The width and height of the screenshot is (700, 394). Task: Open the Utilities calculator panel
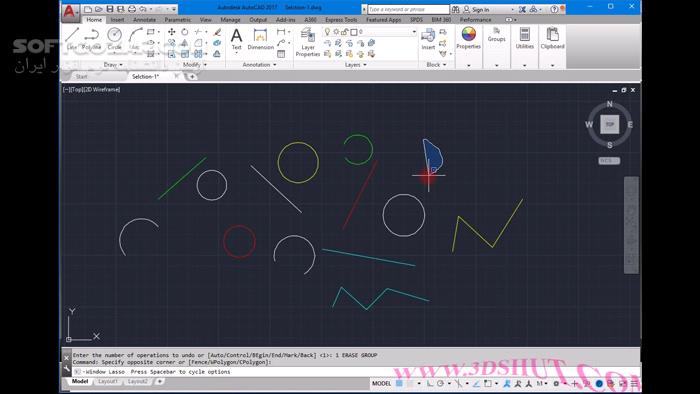[525, 37]
